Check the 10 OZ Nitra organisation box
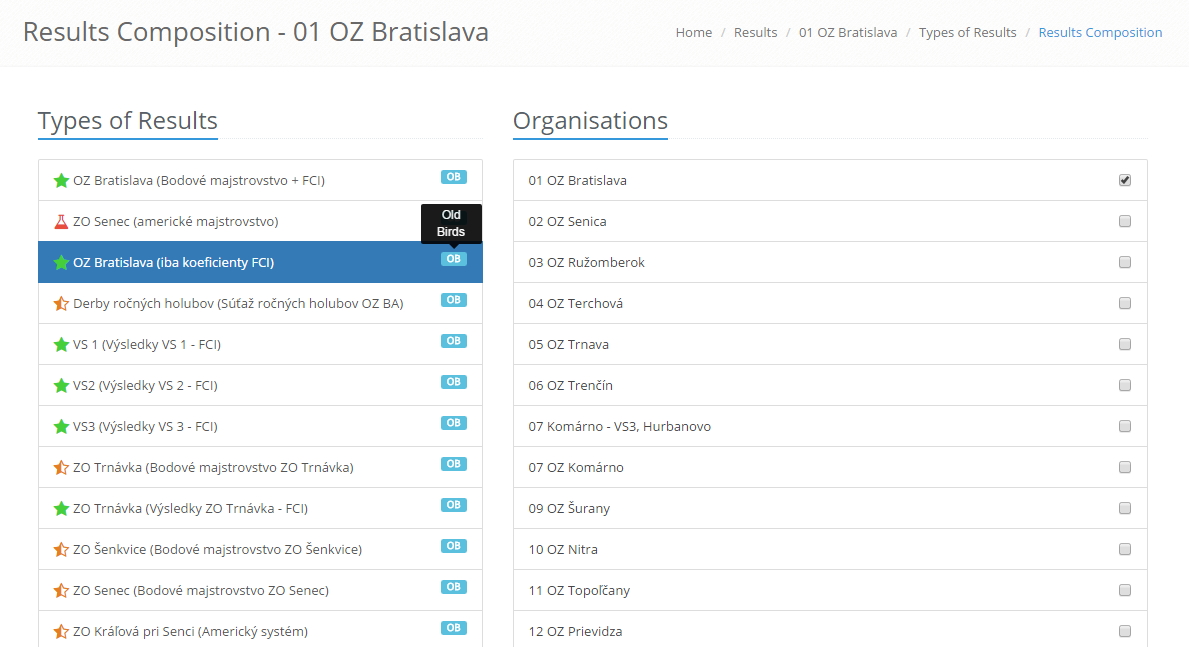The width and height of the screenshot is (1189, 647). 1125,550
